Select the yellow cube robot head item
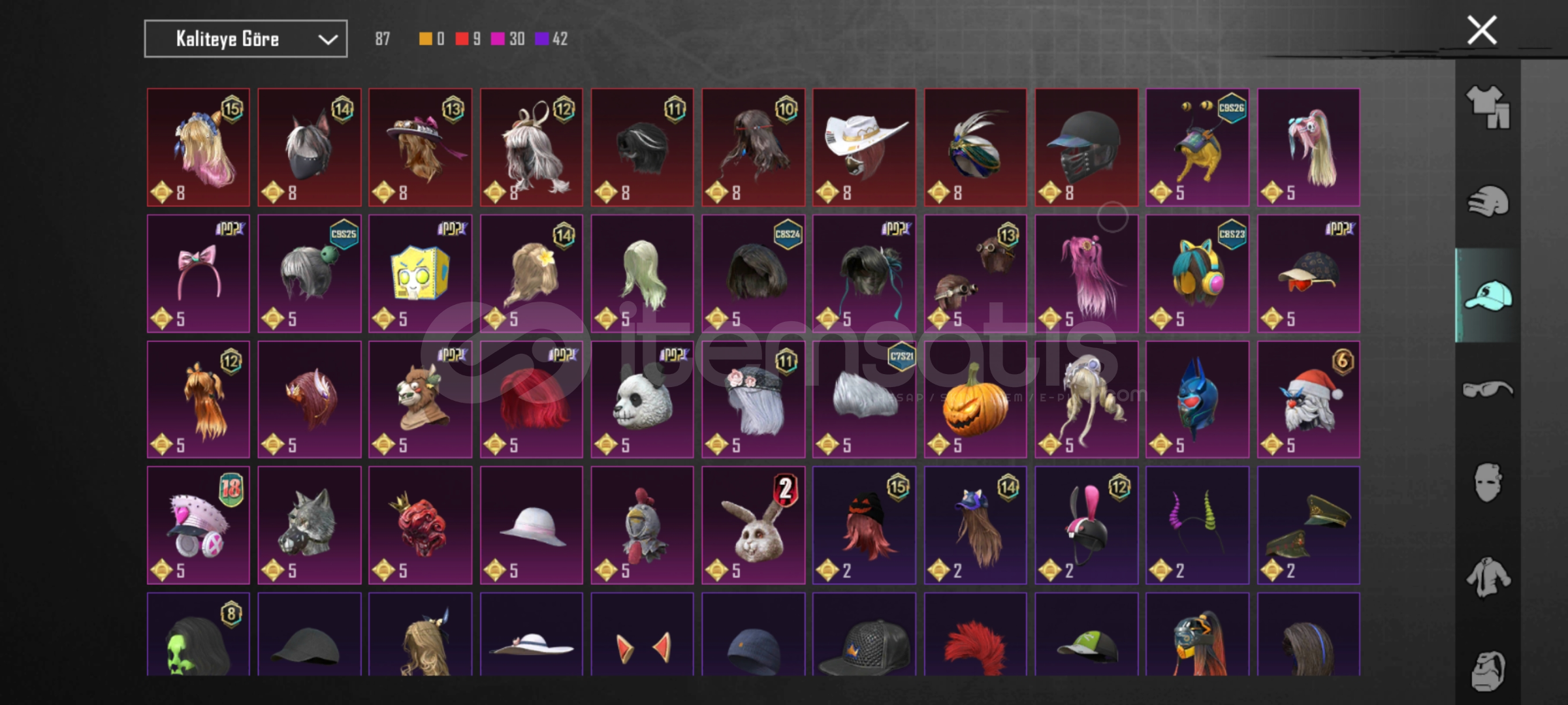 click(x=420, y=274)
